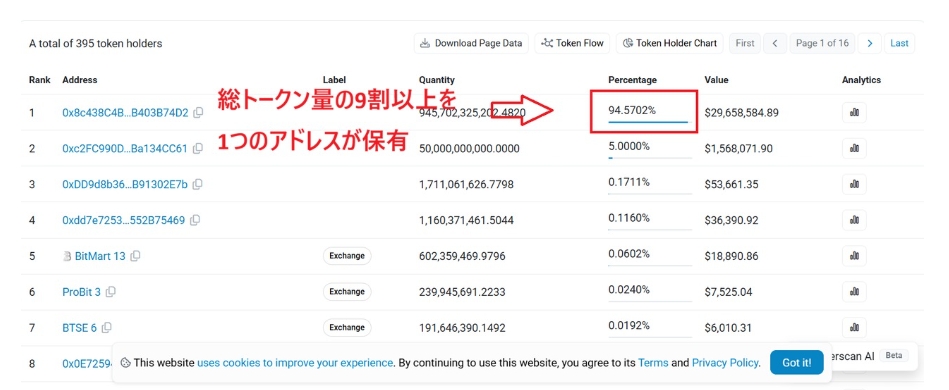The image size is (949, 390).
Task: Select quantity 602,359,469.9796
Action: tap(462, 256)
